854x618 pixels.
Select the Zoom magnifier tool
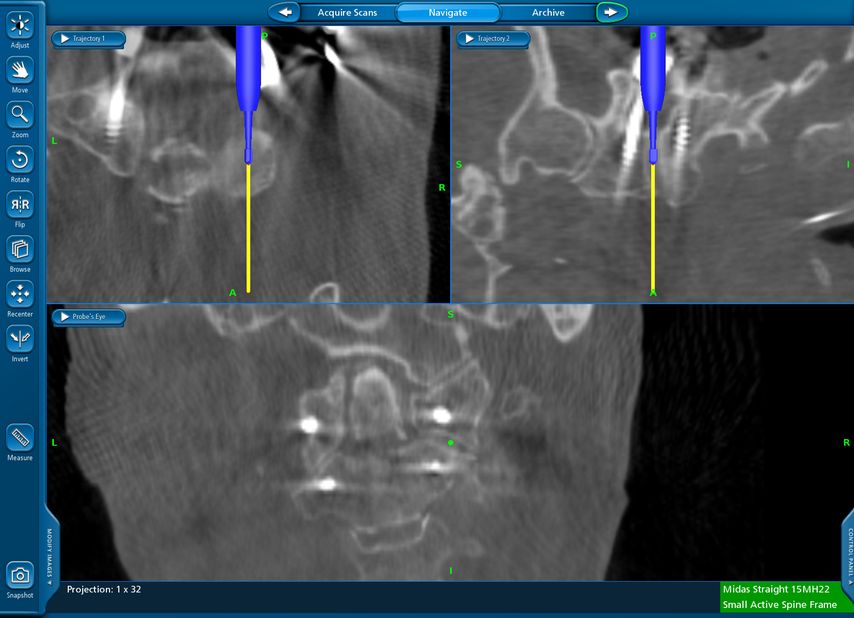point(20,115)
